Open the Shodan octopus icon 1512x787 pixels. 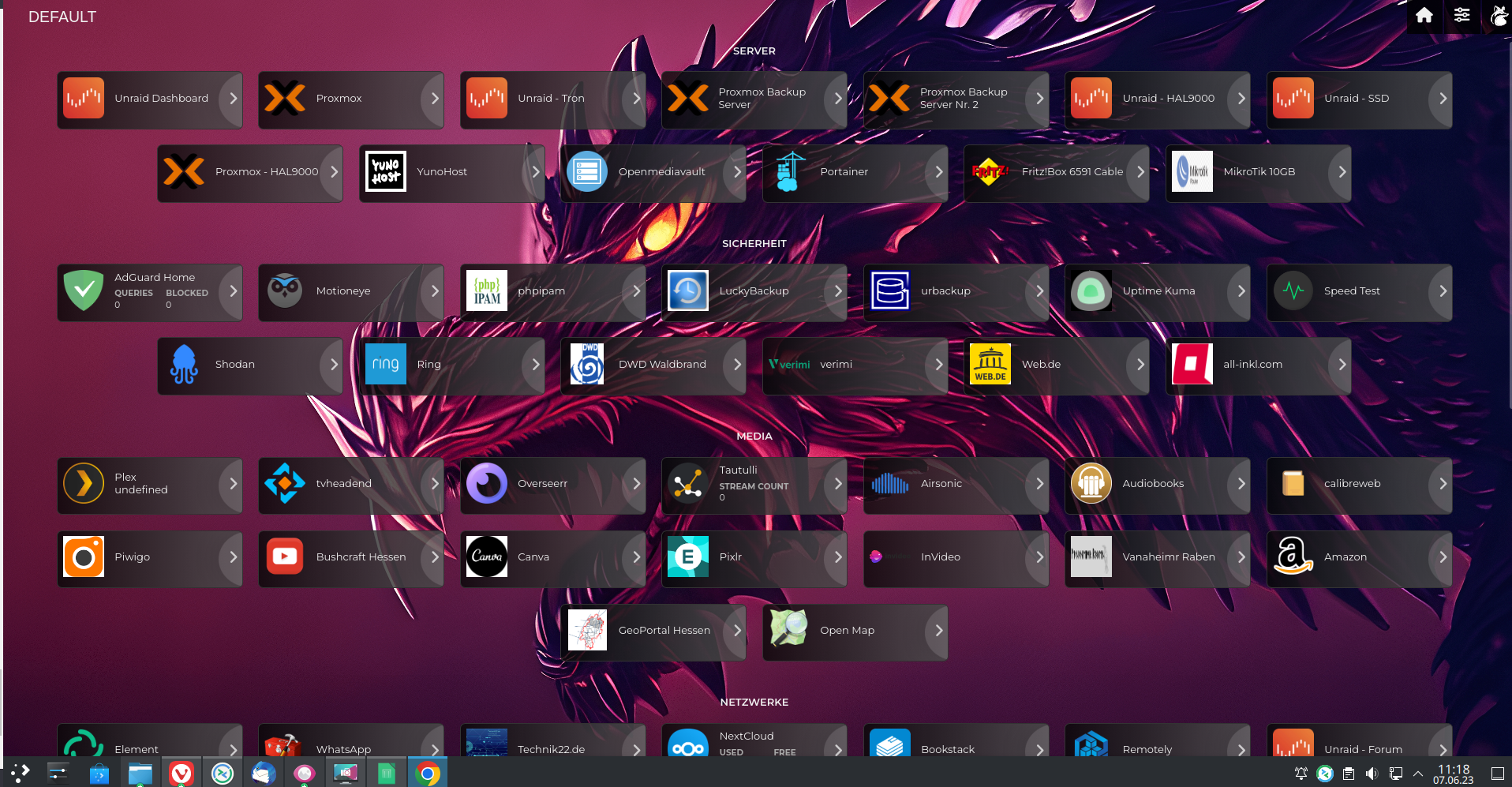[x=184, y=365]
